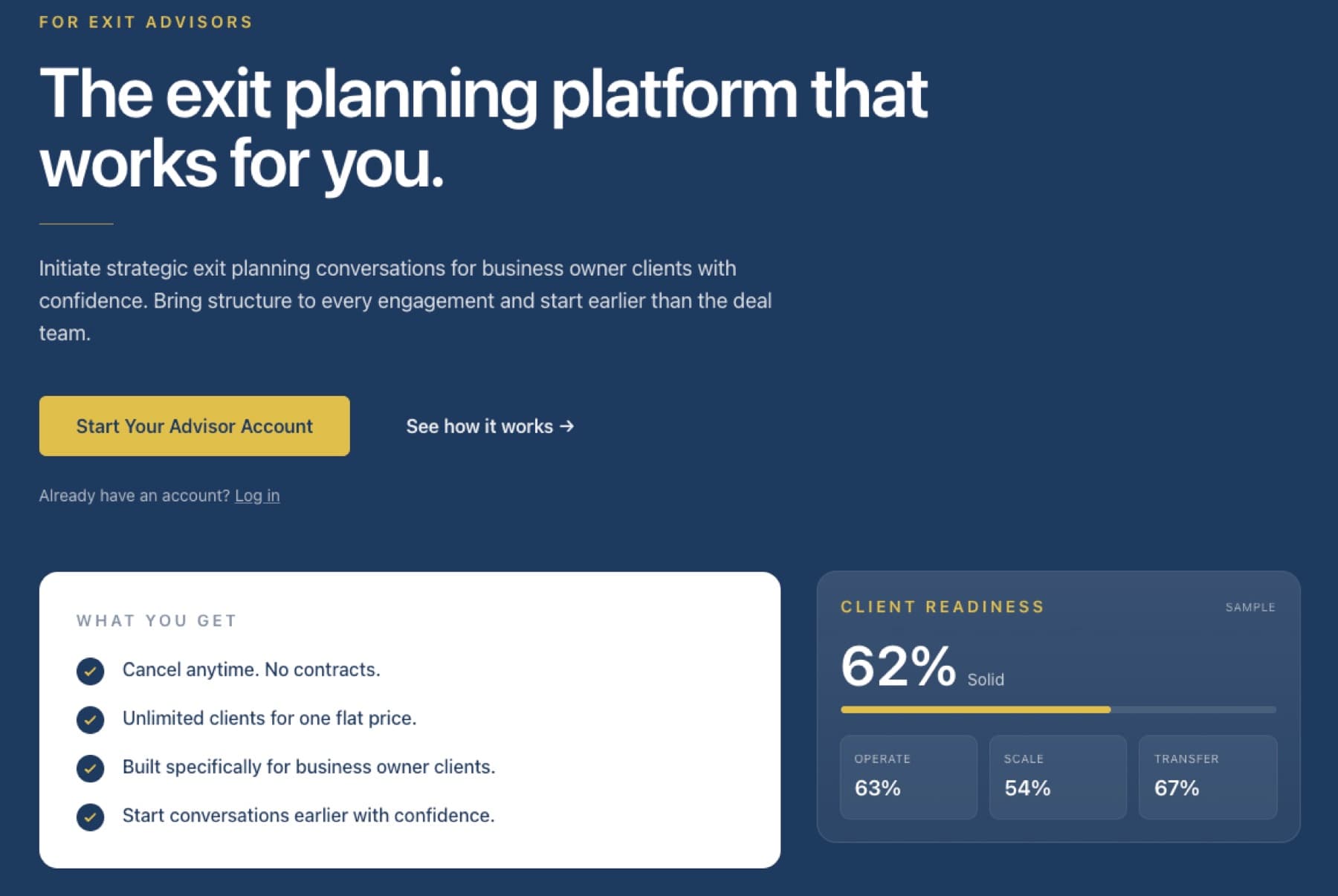Open the Log in link

(257, 496)
